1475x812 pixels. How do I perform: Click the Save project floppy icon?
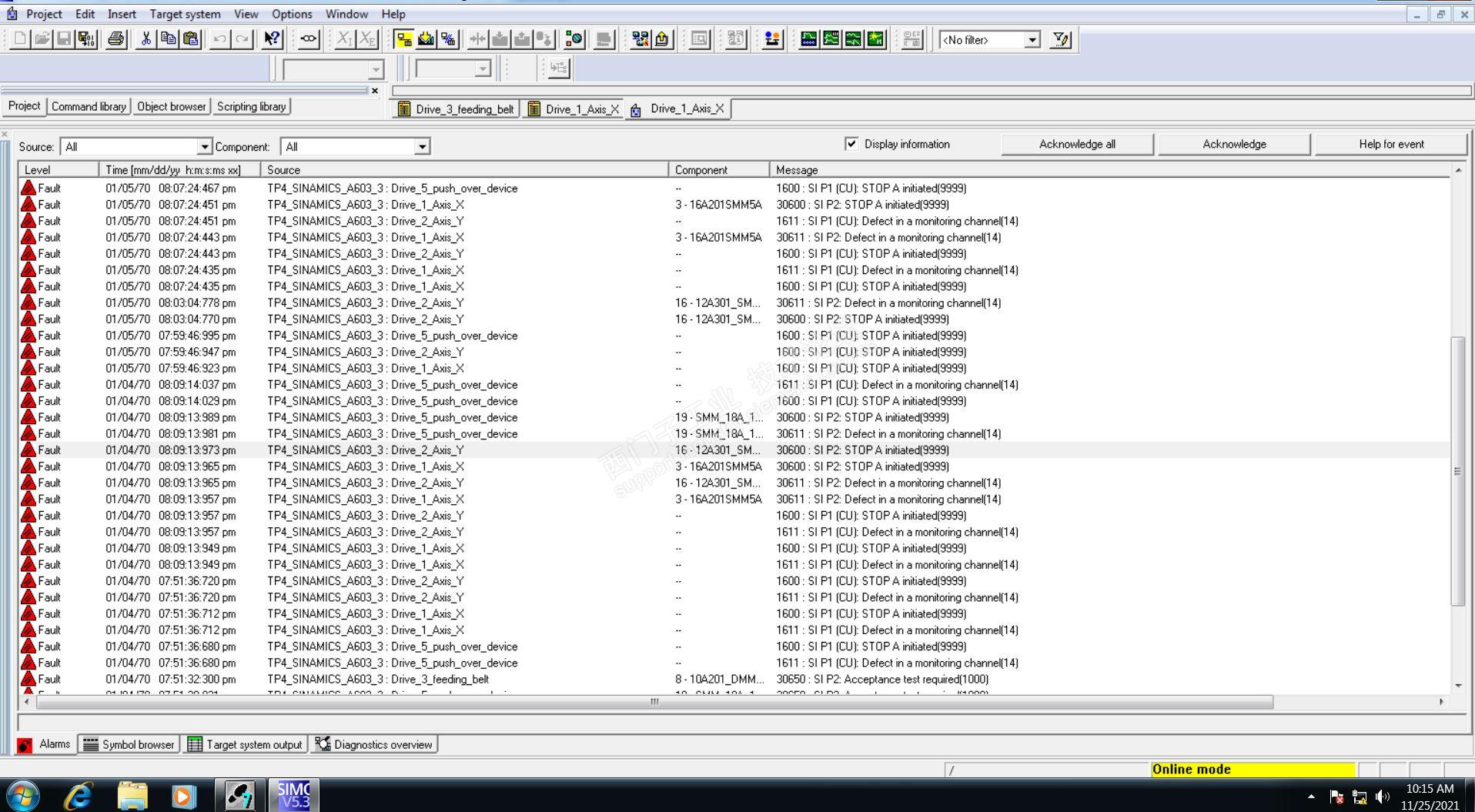[64, 39]
